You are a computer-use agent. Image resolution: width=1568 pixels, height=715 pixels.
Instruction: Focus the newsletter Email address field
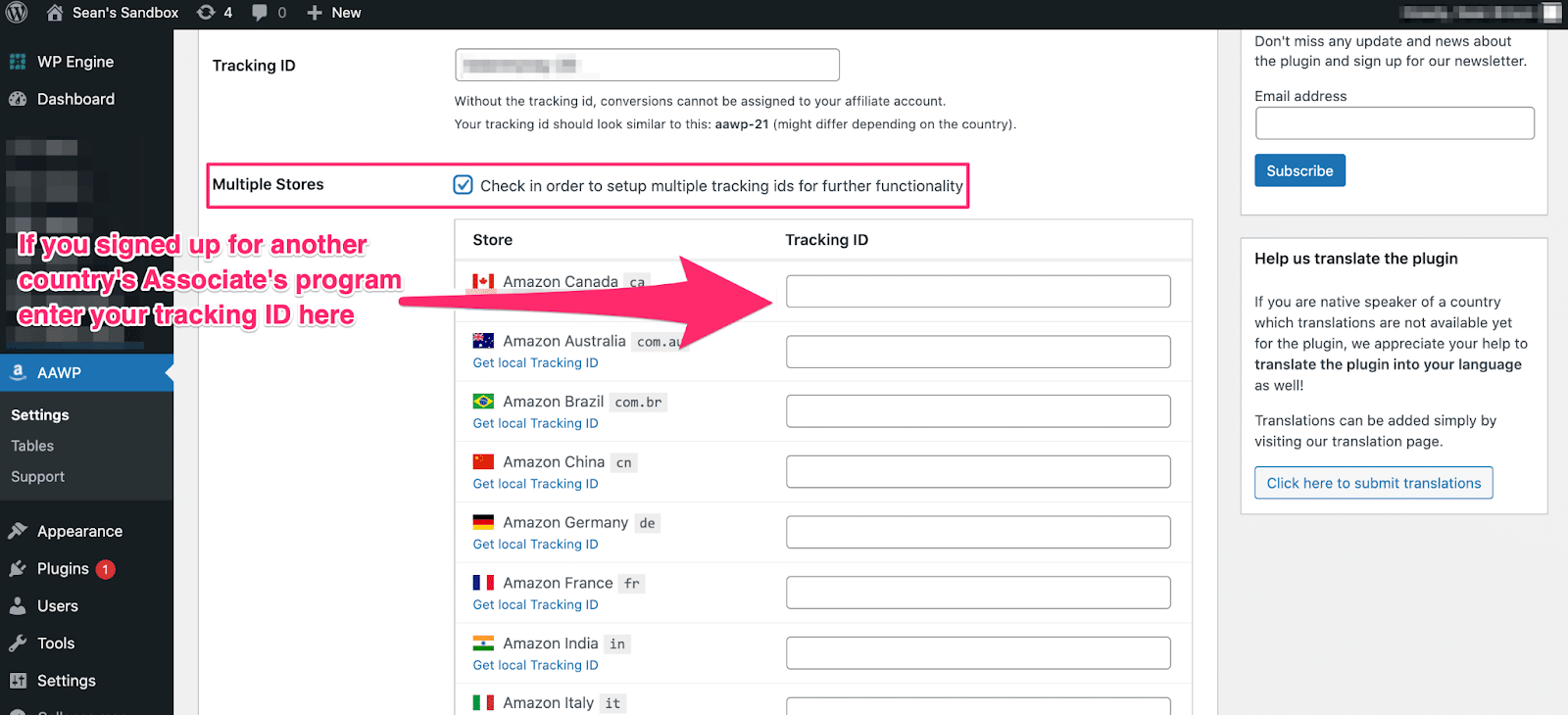[x=1395, y=123]
